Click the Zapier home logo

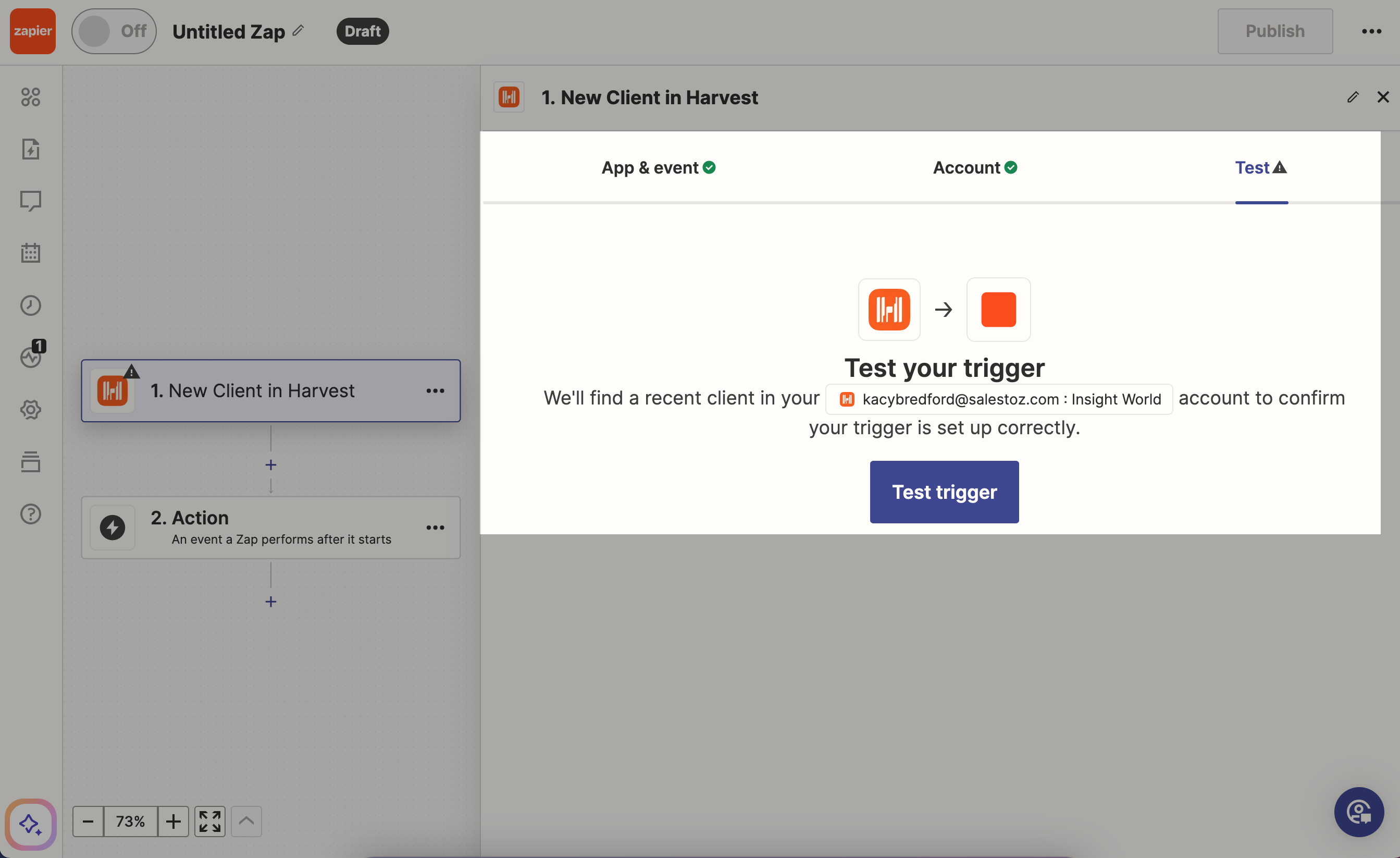click(x=32, y=31)
